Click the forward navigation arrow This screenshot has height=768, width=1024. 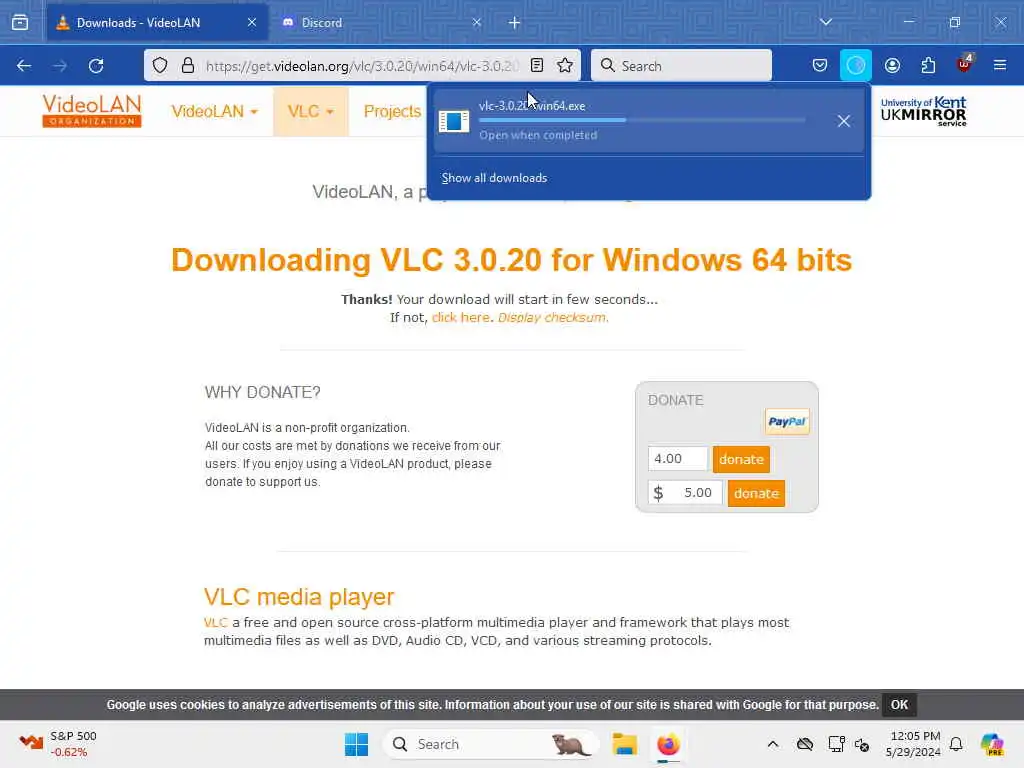click(60, 65)
